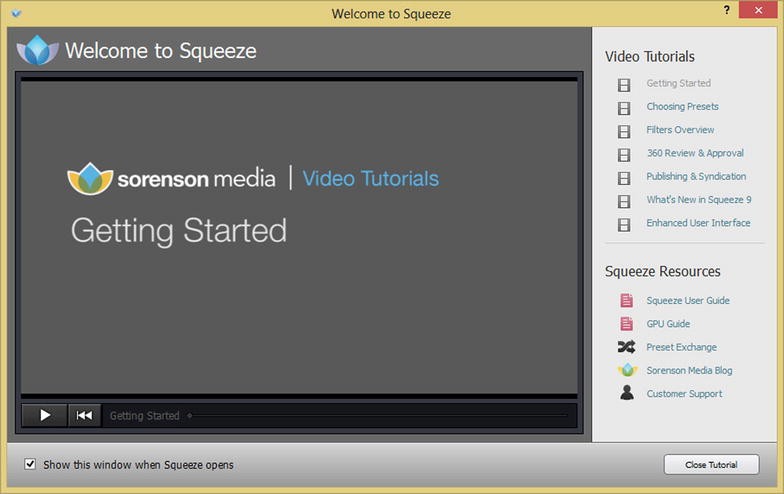
Task: Click the film icon beside Getting Started
Action: (624, 84)
